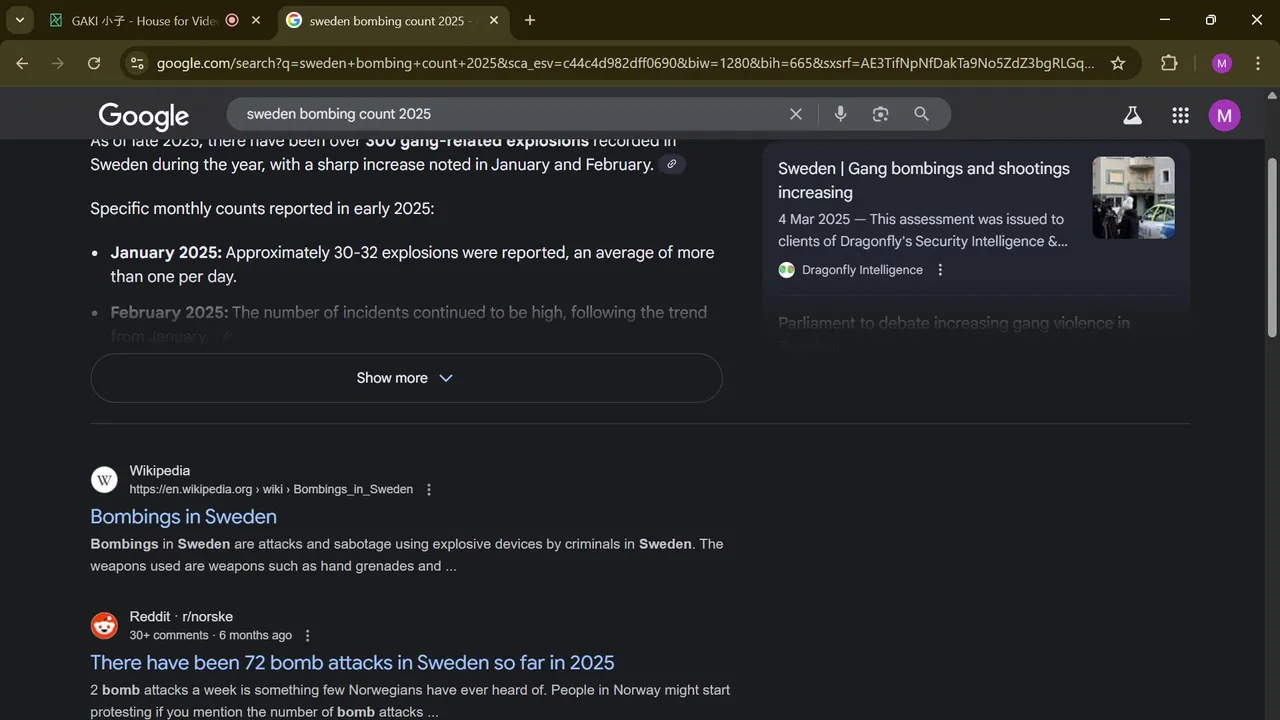Click the Google search query box

coord(510,114)
